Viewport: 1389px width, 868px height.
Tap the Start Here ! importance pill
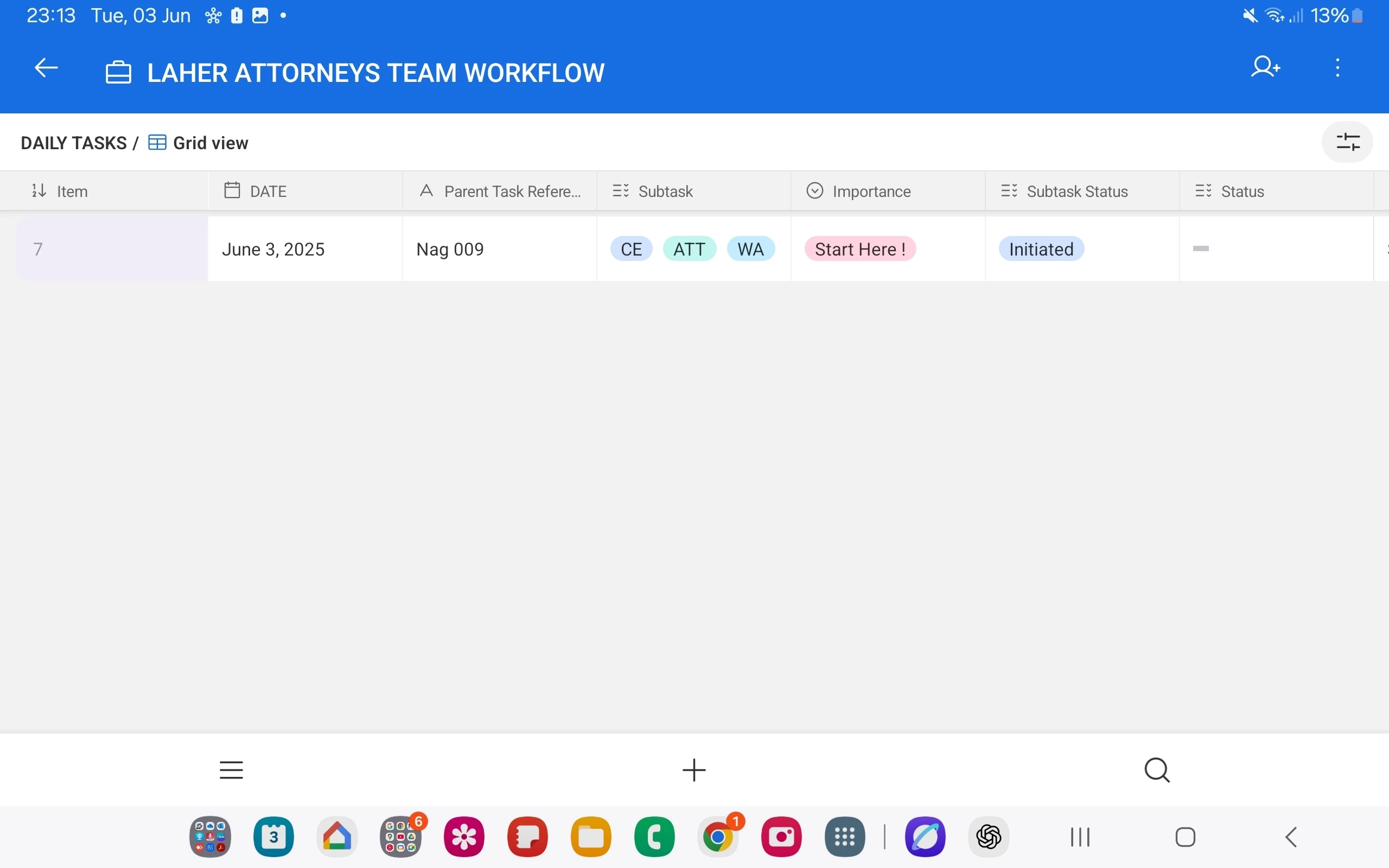860,248
